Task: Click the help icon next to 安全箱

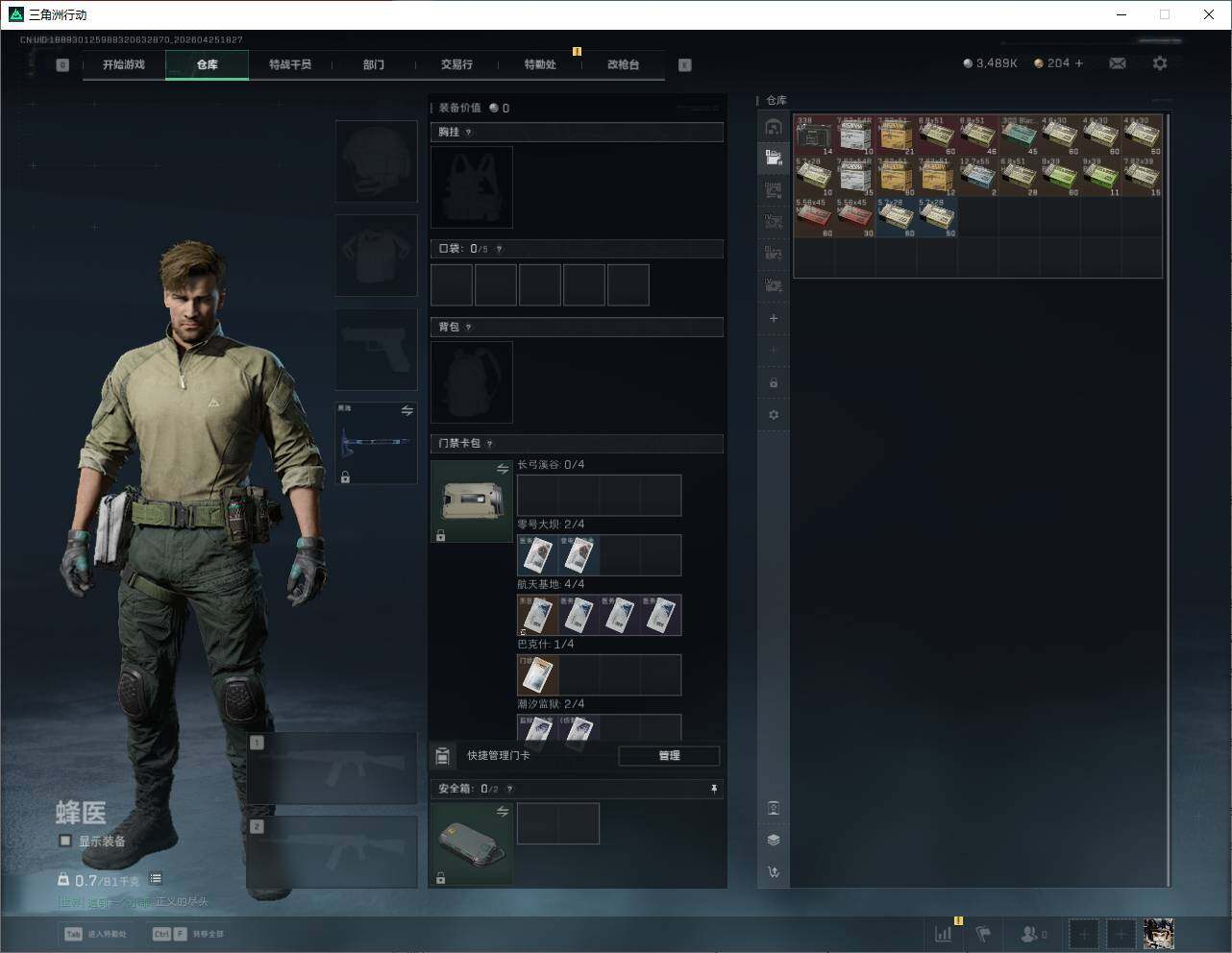Action: [509, 790]
